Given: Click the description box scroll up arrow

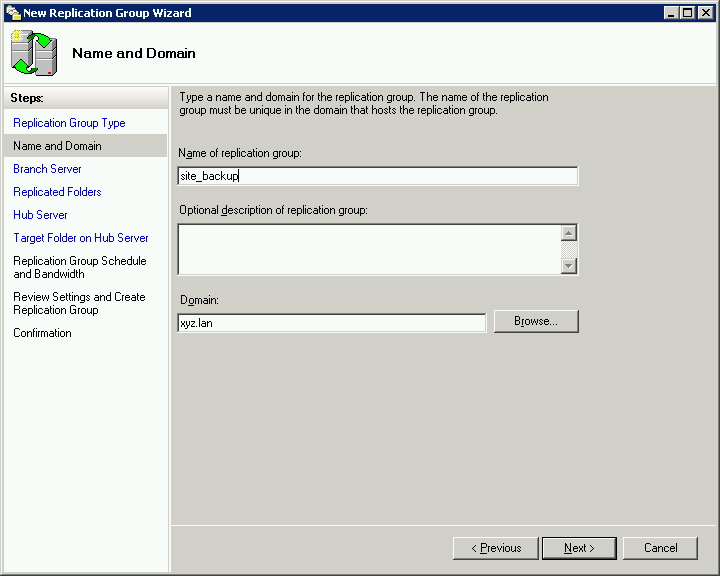Looking at the screenshot, I should pyautogui.click(x=569, y=233).
